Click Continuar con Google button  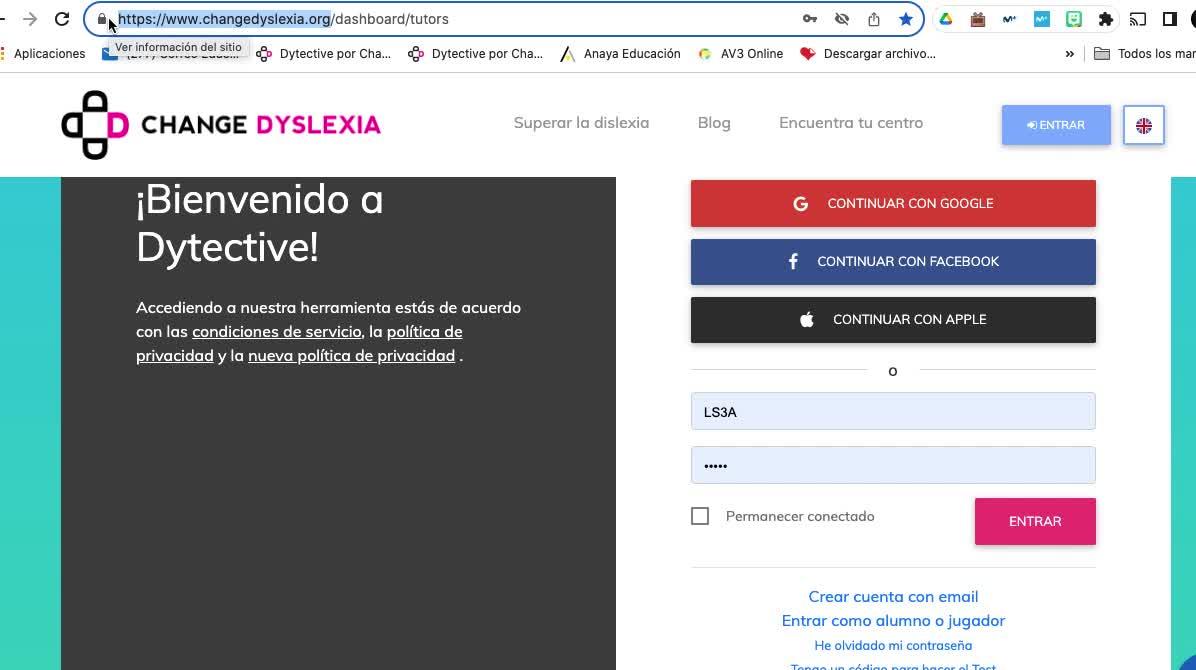pos(893,204)
